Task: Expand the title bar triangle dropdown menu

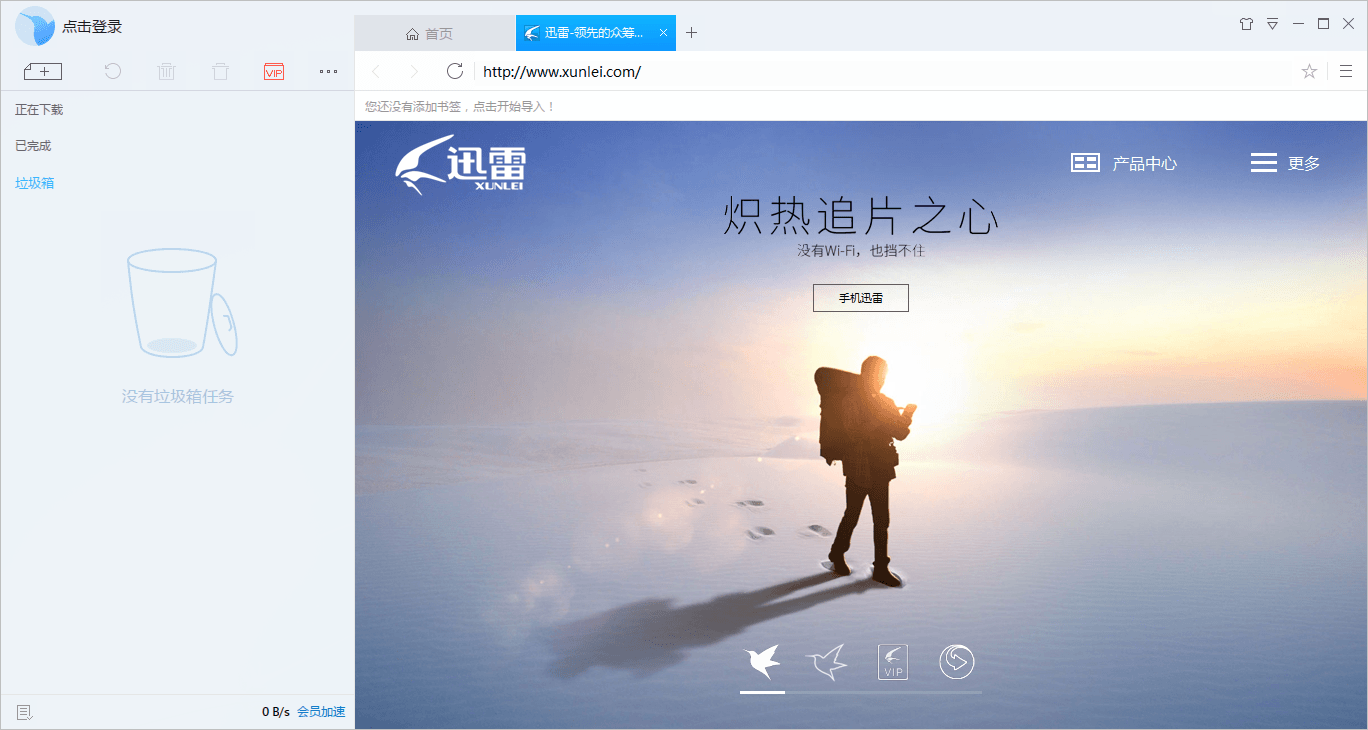Action: tap(1272, 23)
